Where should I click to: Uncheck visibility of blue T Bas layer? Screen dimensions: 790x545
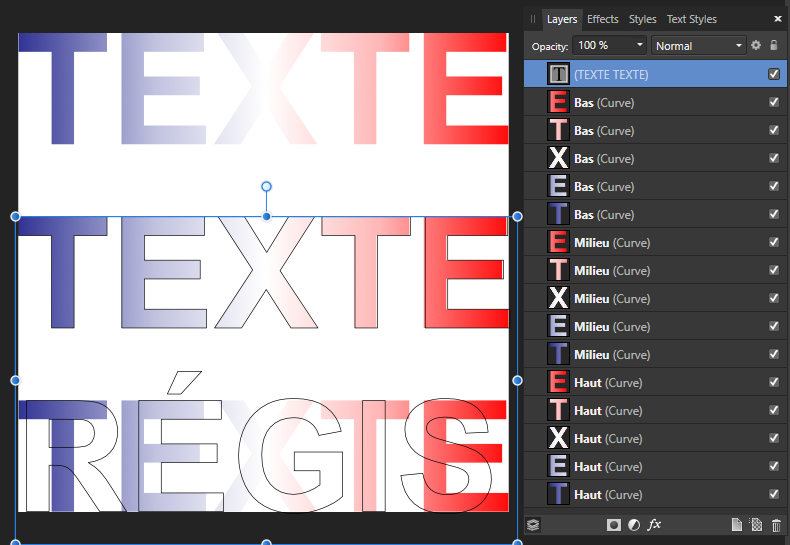point(774,214)
